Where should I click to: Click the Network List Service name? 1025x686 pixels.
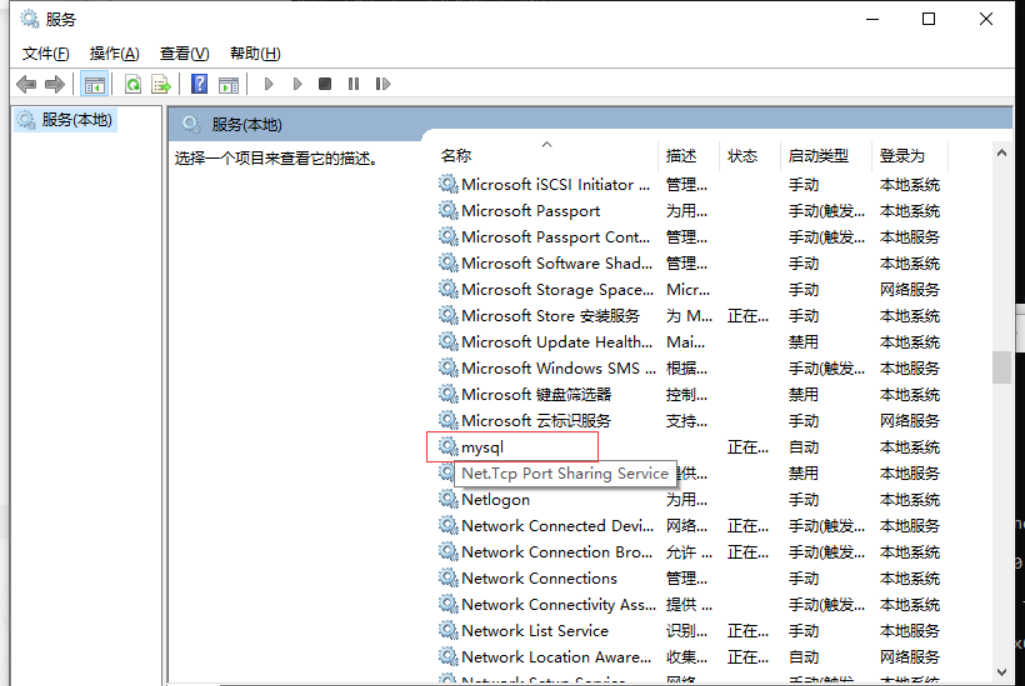535,630
